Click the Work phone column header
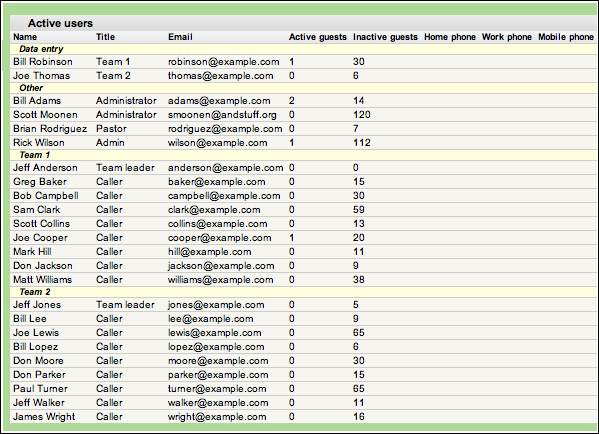This screenshot has height=434, width=599. pyautogui.click(x=507, y=37)
